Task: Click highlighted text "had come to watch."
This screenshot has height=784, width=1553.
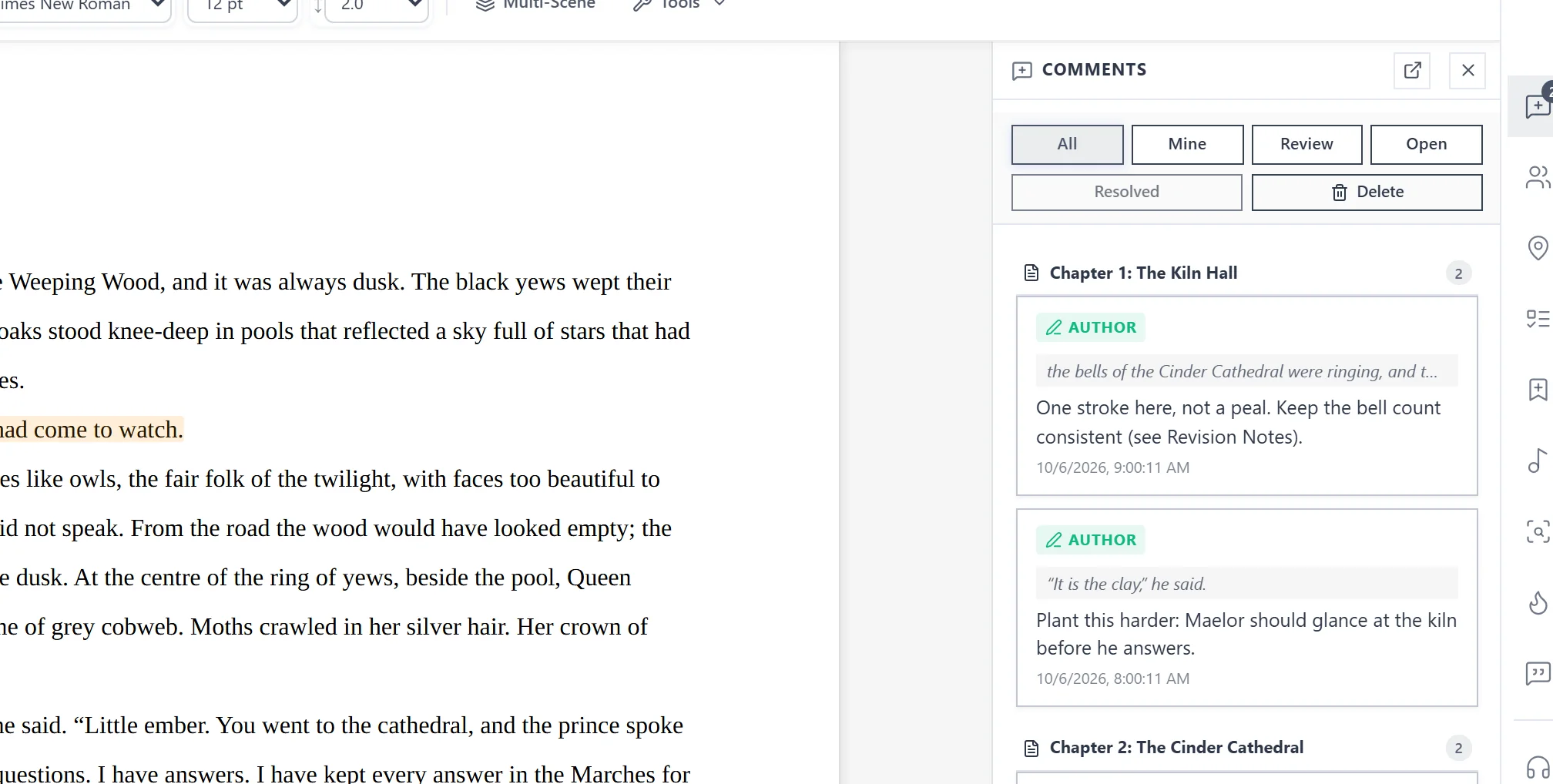Action: (x=91, y=430)
